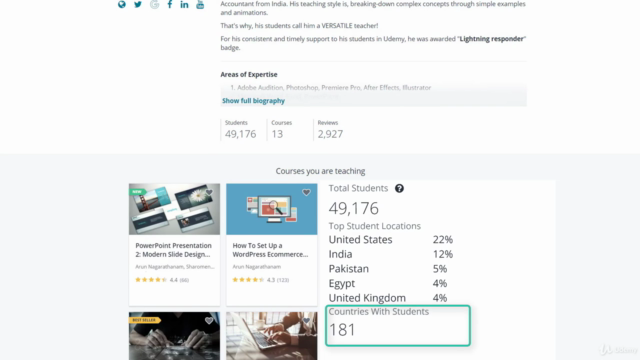The image size is (640, 360).
Task: Wishlist heart on the Best Seller course
Action: point(209,321)
